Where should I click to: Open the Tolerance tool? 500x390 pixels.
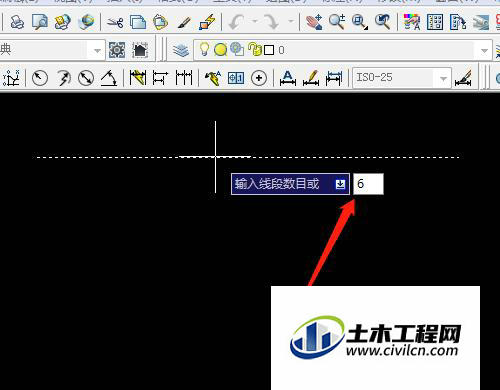coord(236,79)
